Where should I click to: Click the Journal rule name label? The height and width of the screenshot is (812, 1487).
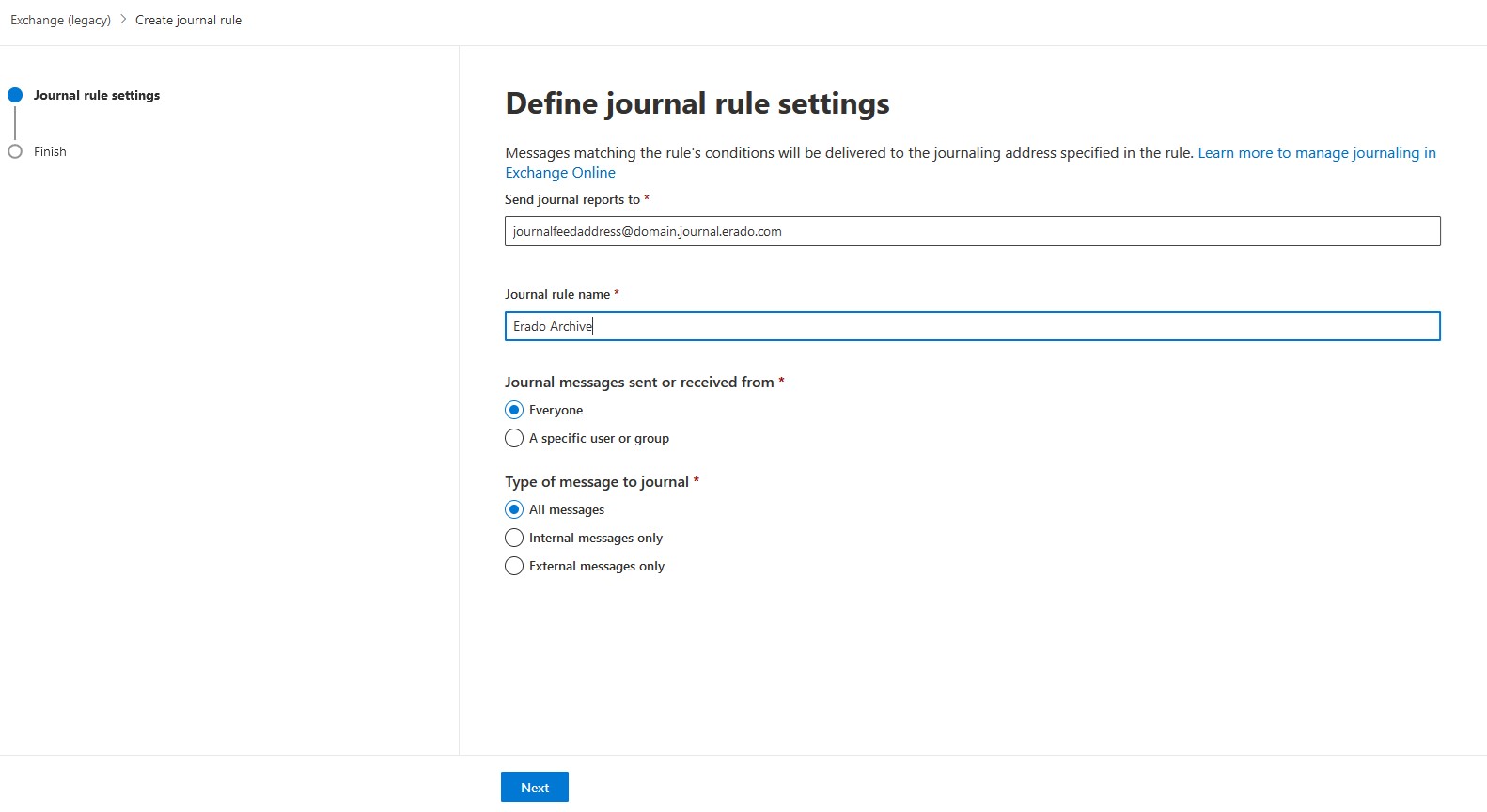(x=557, y=294)
